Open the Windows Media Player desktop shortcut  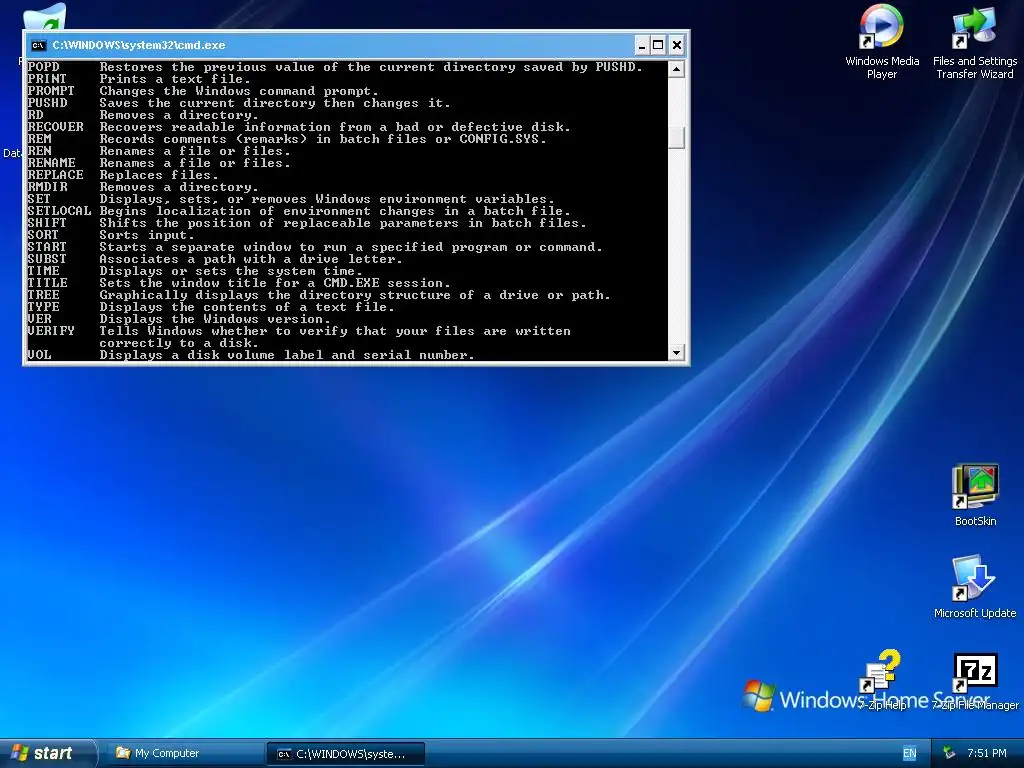click(x=882, y=41)
